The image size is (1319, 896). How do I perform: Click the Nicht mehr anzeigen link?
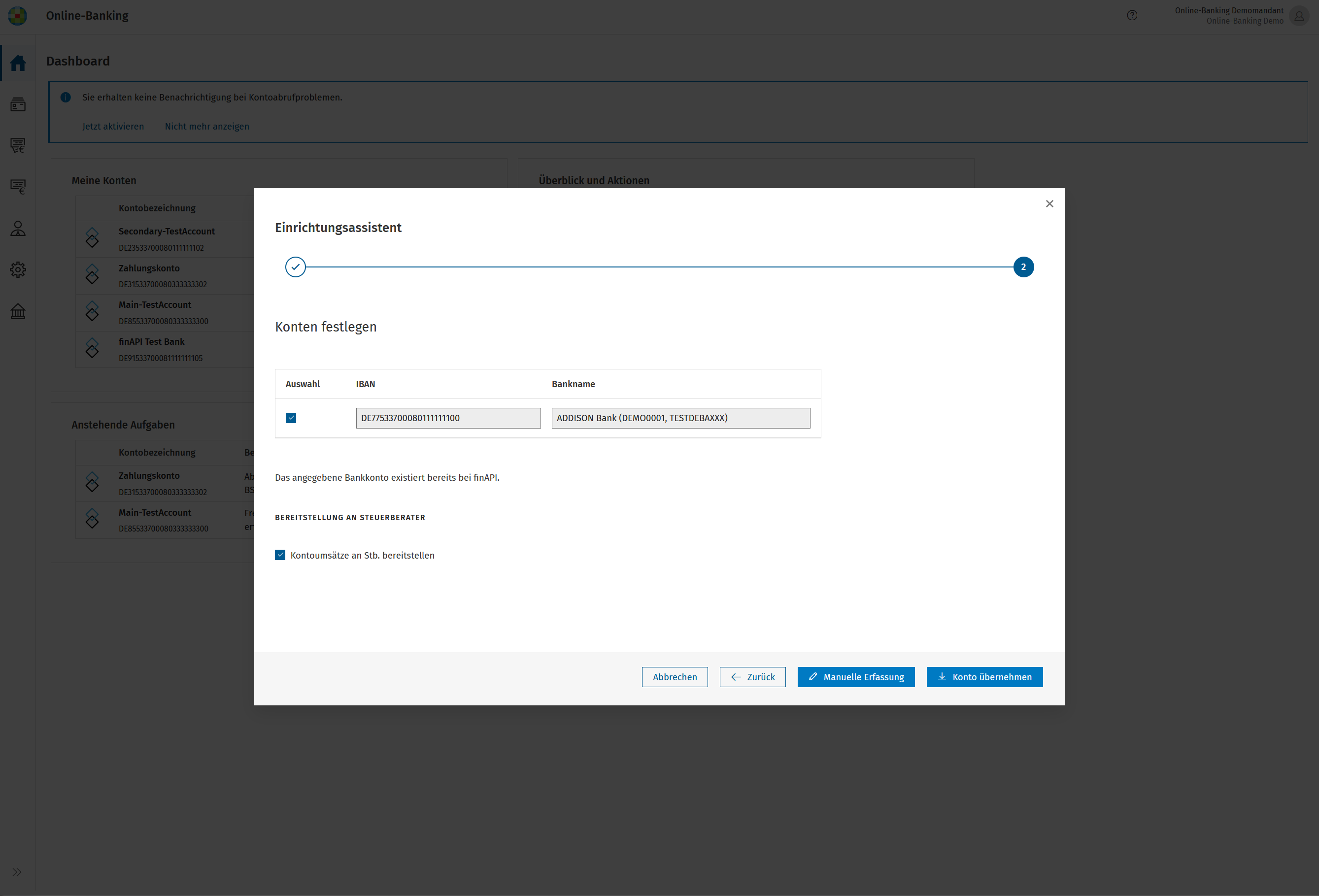206,126
